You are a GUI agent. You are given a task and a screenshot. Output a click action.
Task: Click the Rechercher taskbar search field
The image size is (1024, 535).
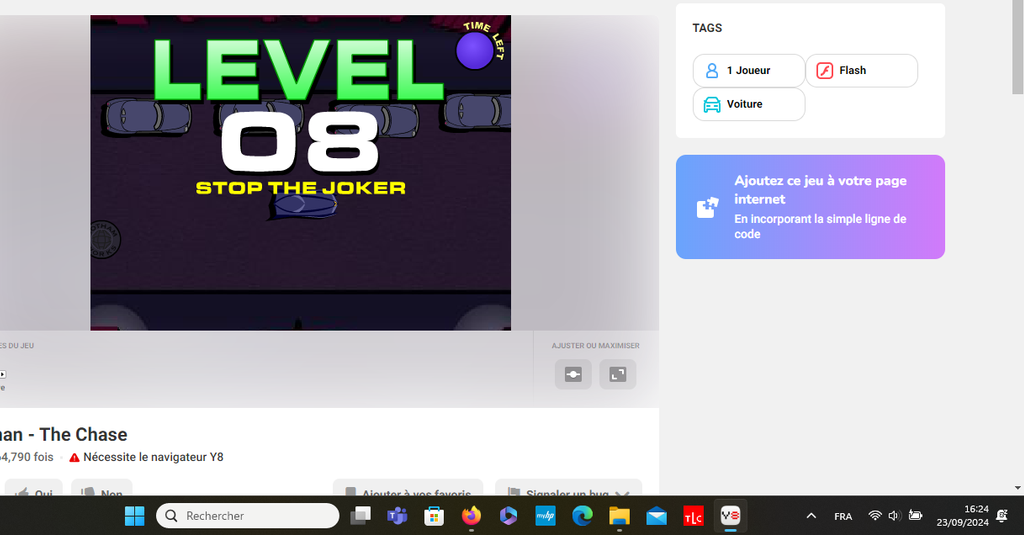coord(248,516)
